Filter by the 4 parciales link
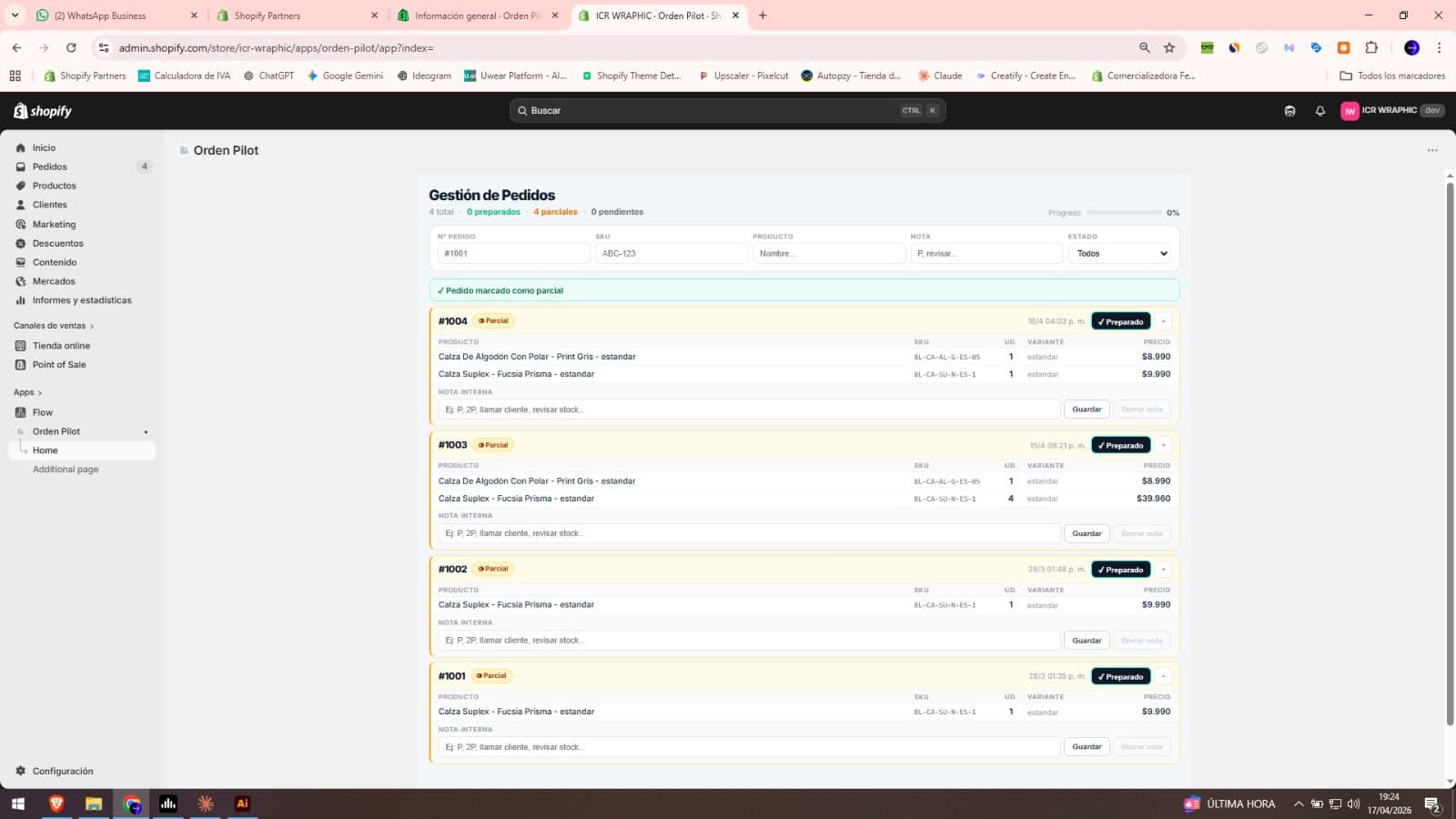Viewport: 1456px width, 819px height. pos(555,212)
